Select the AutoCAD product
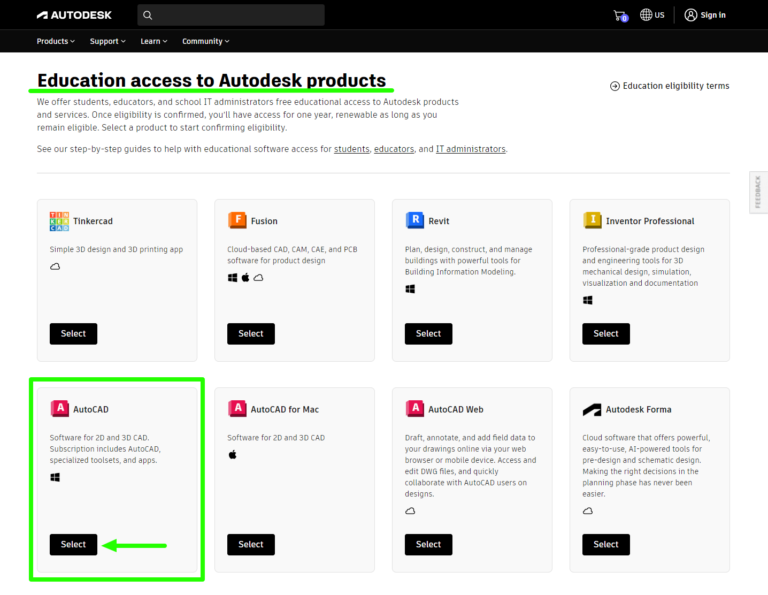The width and height of the screenshot is (768, 595). [73, 545]
